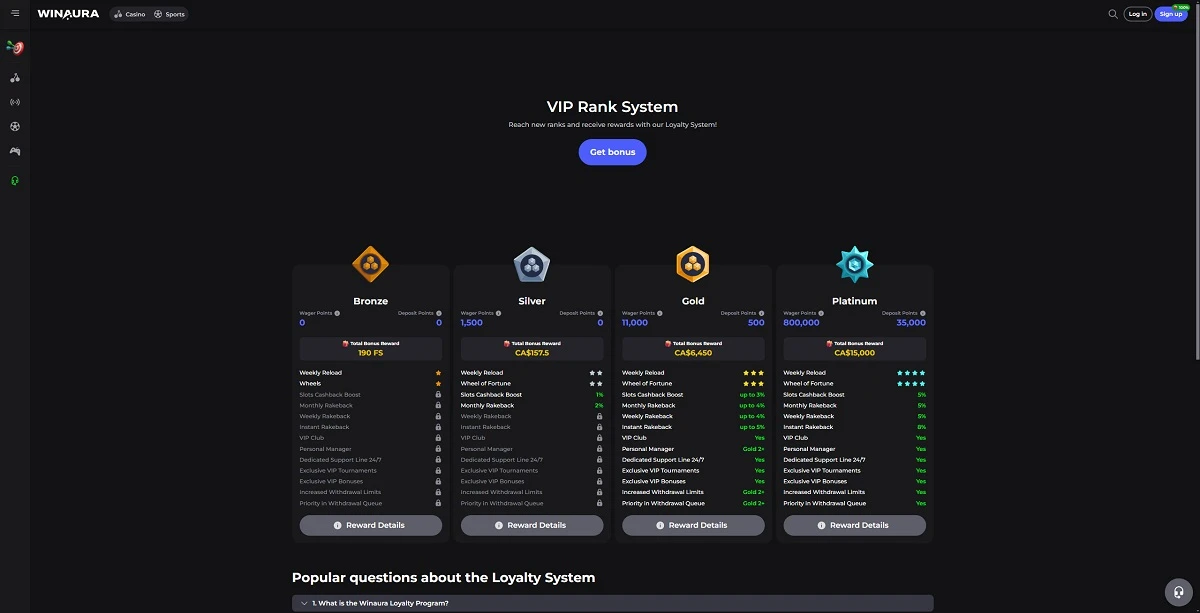1200x613 pixels.
Task: Click the Gold '500' deposit points value
Action: click(756, 323)
